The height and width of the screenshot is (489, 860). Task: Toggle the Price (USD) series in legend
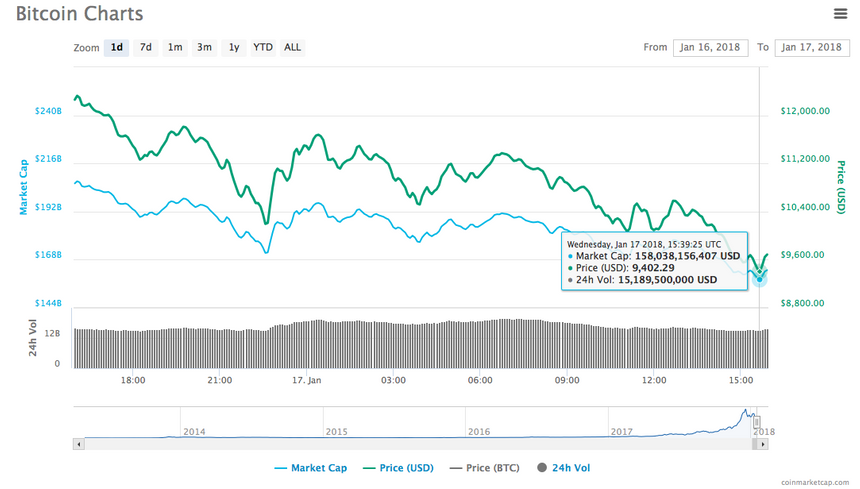pos(396,467)
